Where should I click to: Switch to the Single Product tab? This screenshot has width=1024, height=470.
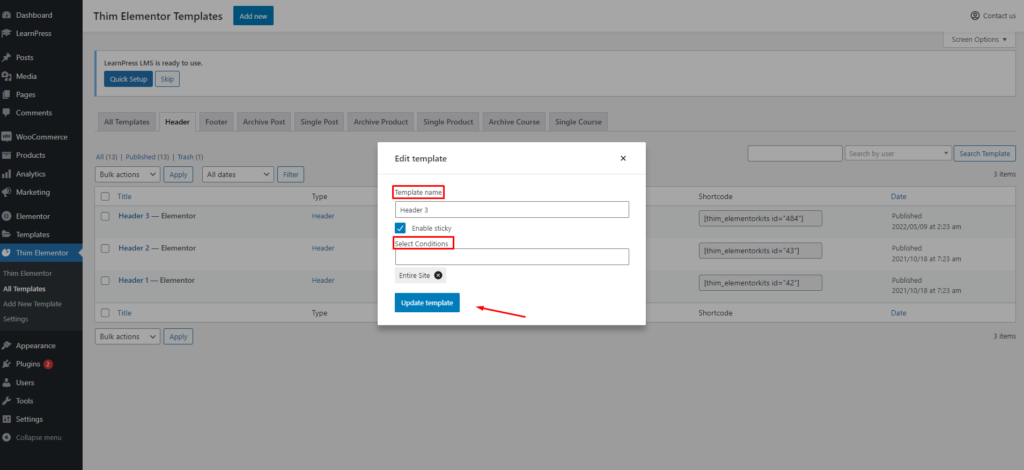pyautogui.click(x=448, y=122)
